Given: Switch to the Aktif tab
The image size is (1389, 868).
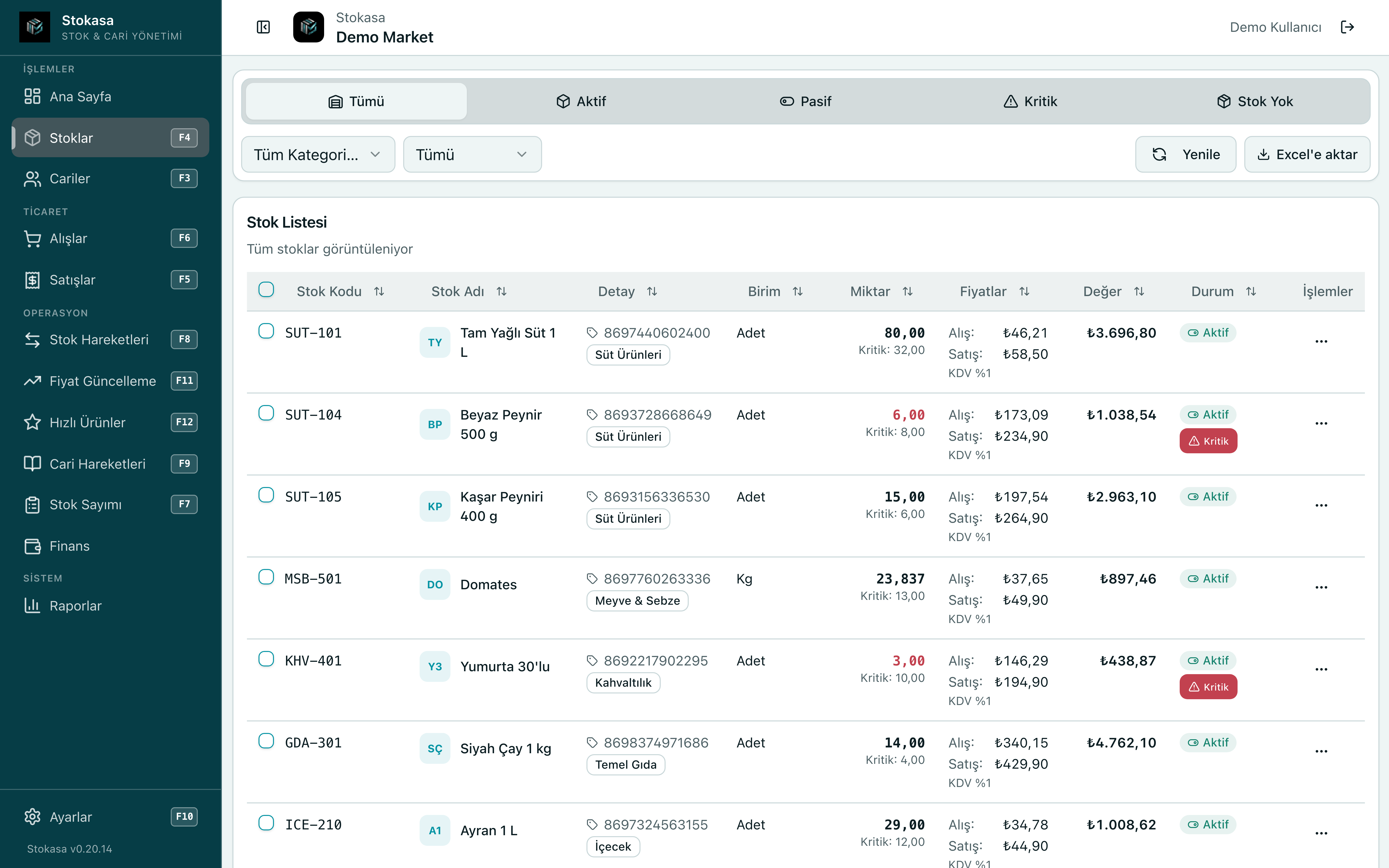Looking at the screenshot, I should 581,102.
